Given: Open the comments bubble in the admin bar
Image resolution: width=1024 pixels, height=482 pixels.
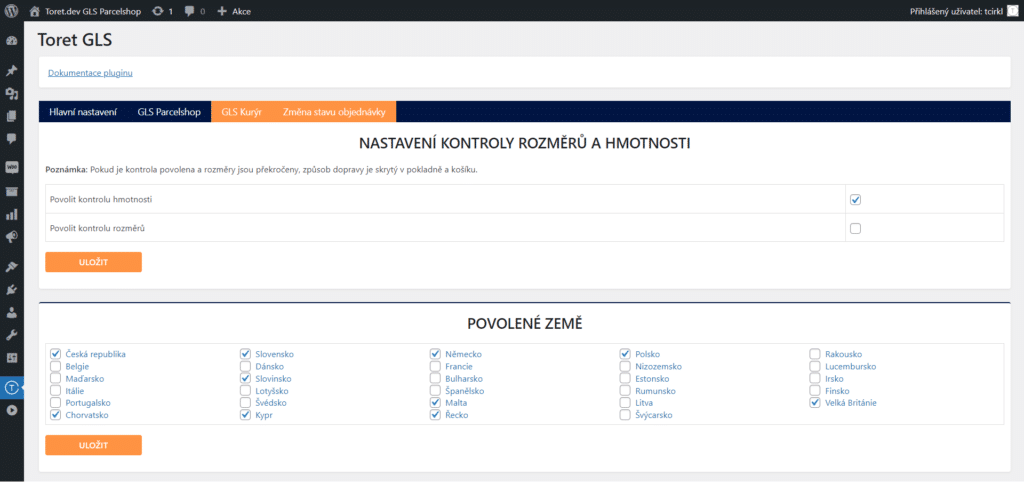Looking at the screenshot, I should (190, 11).
